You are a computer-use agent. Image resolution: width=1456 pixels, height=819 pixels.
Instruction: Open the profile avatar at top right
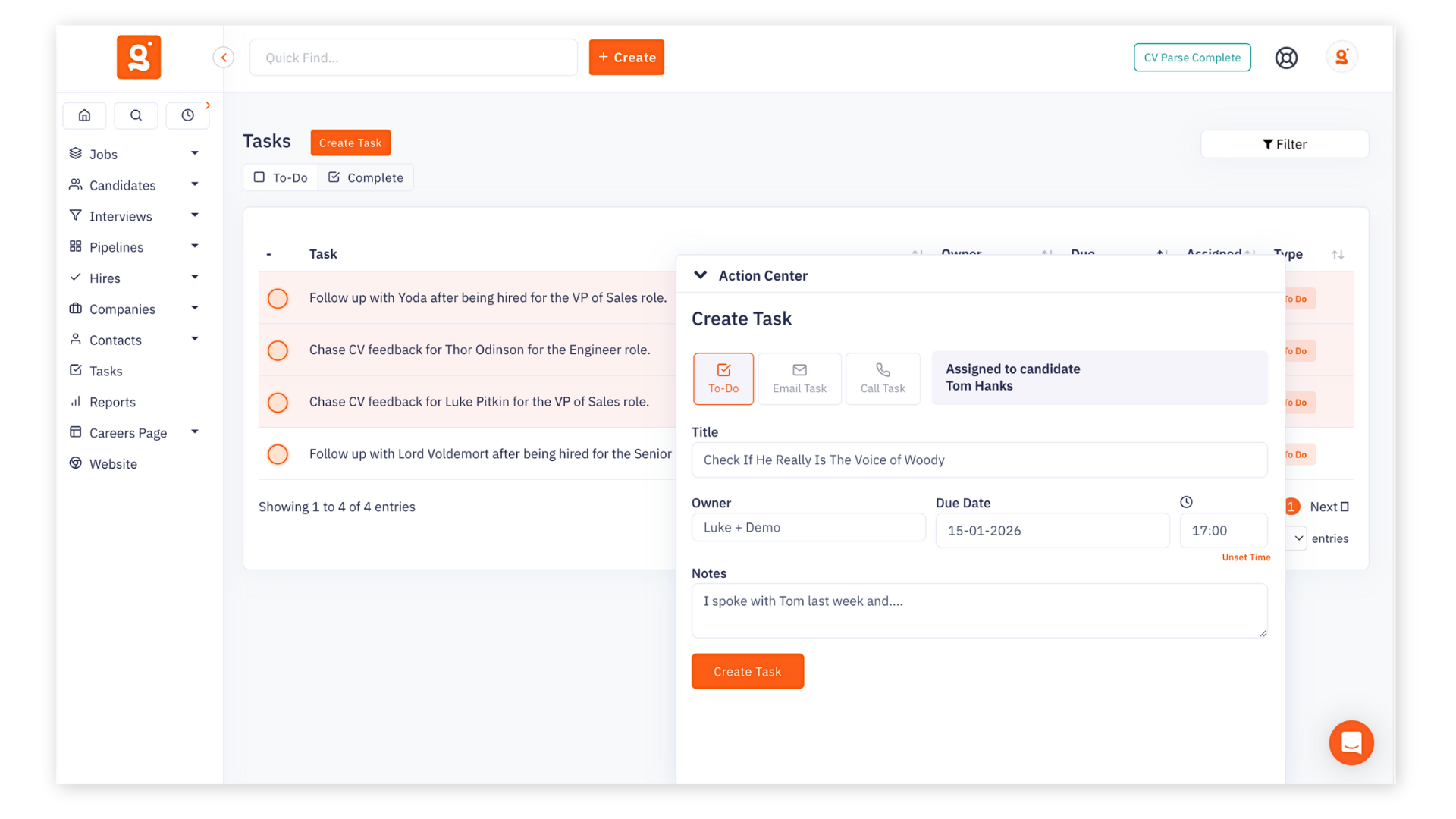coord(1341,57)
